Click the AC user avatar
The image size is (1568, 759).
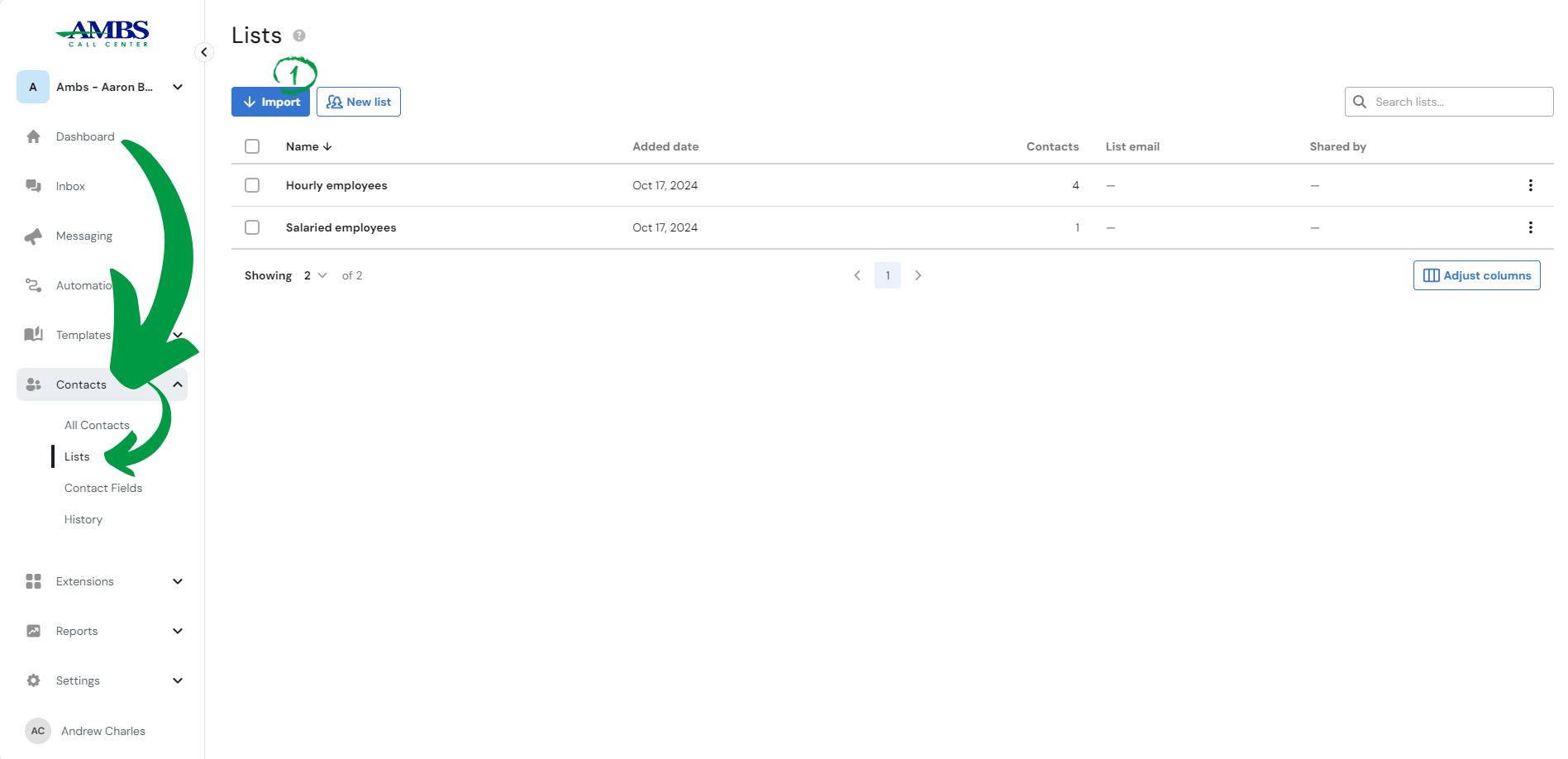click(38, 731)
